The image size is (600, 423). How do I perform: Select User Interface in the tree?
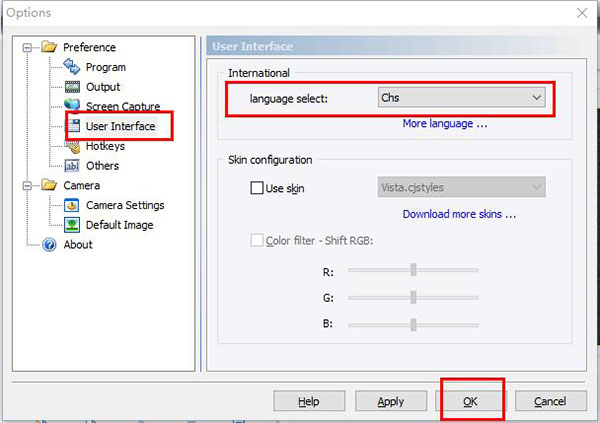120,126
